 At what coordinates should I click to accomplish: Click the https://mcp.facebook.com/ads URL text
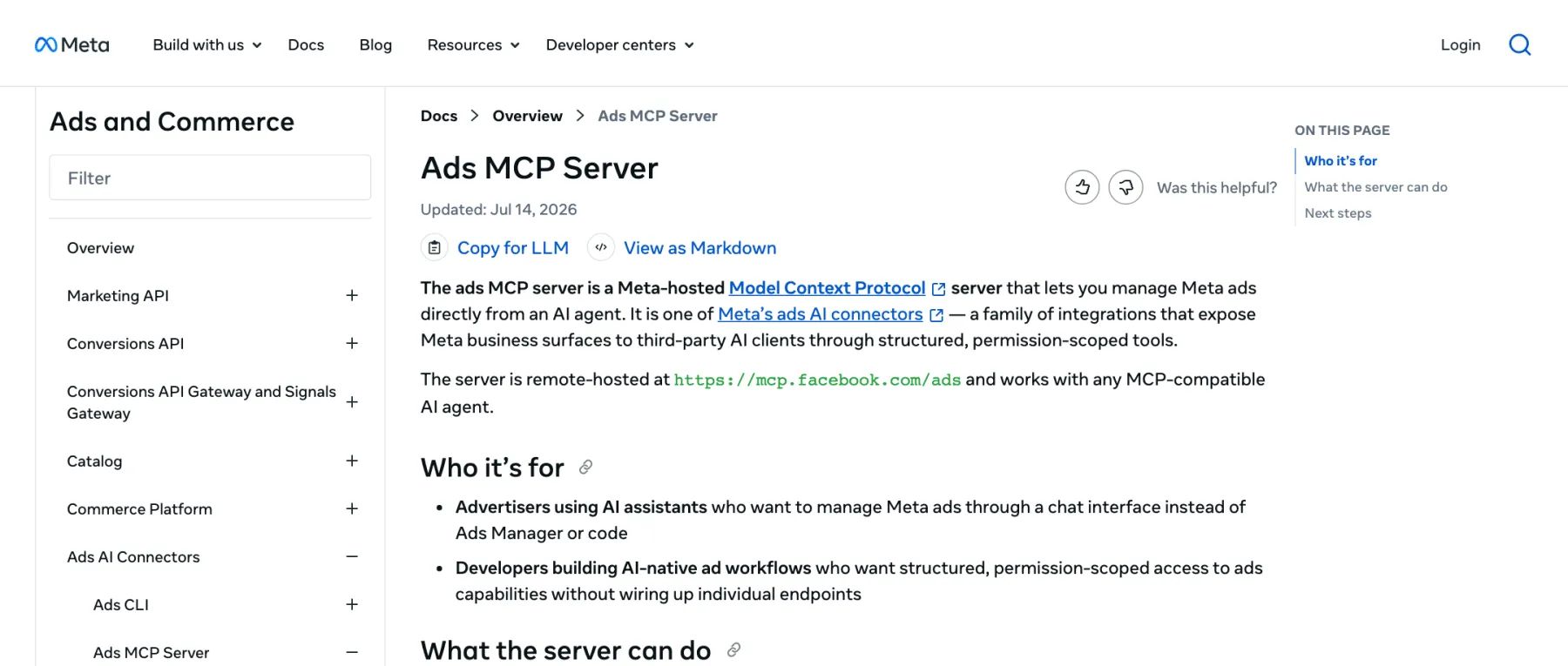pyautogui.click(x=817, y=380)
